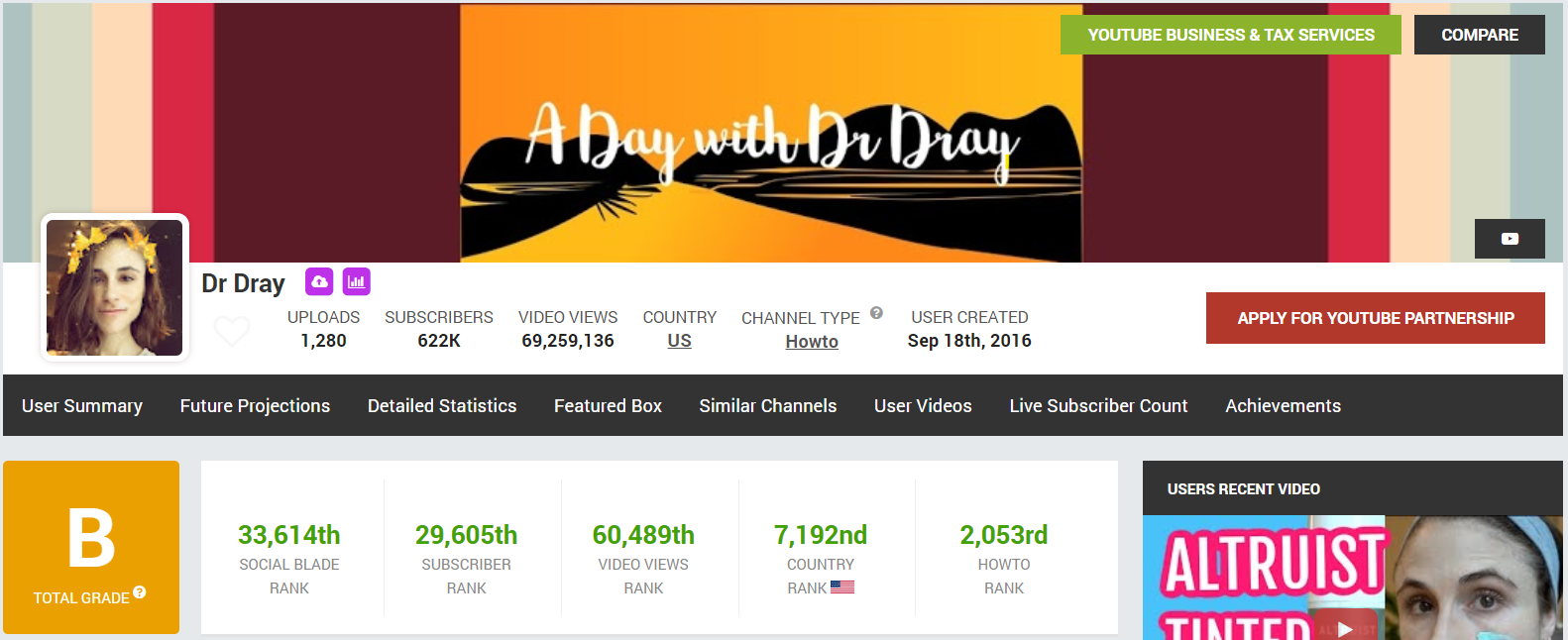
Task: Open the User Summary tab
Action: [82, 406]
